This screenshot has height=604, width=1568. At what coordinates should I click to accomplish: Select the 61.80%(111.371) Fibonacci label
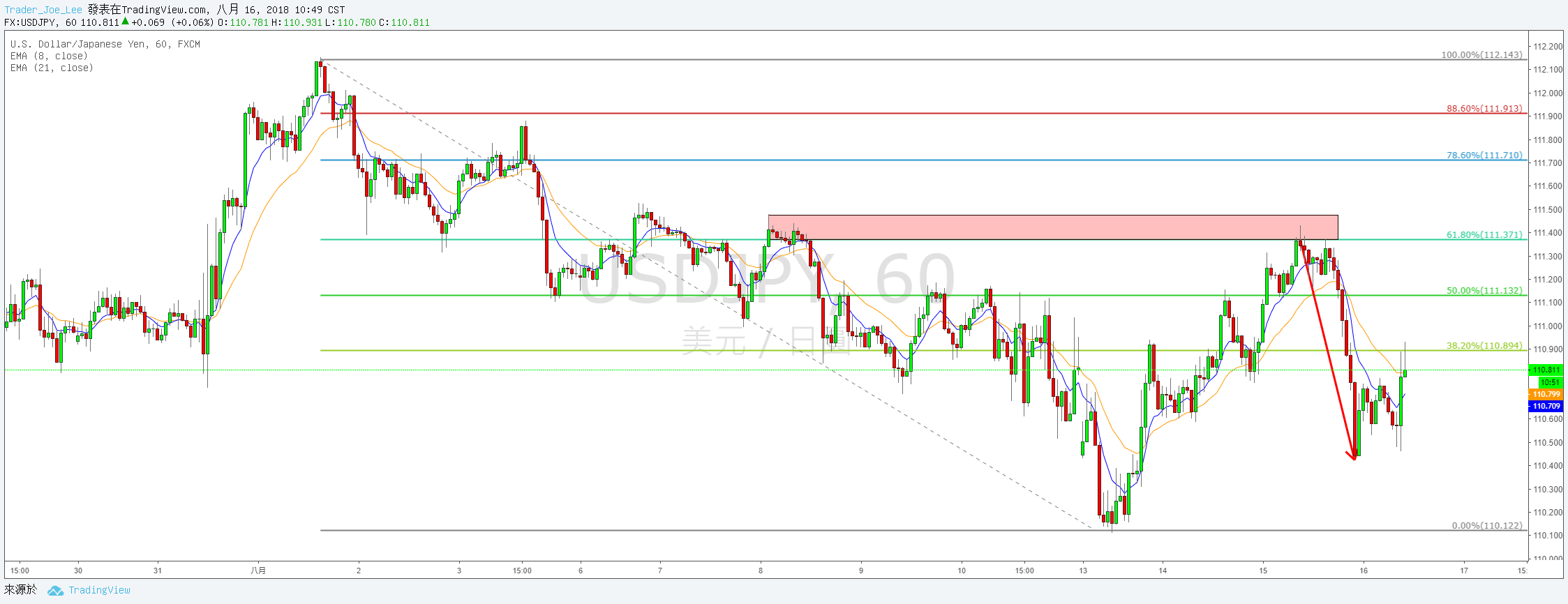point(1484,234)
